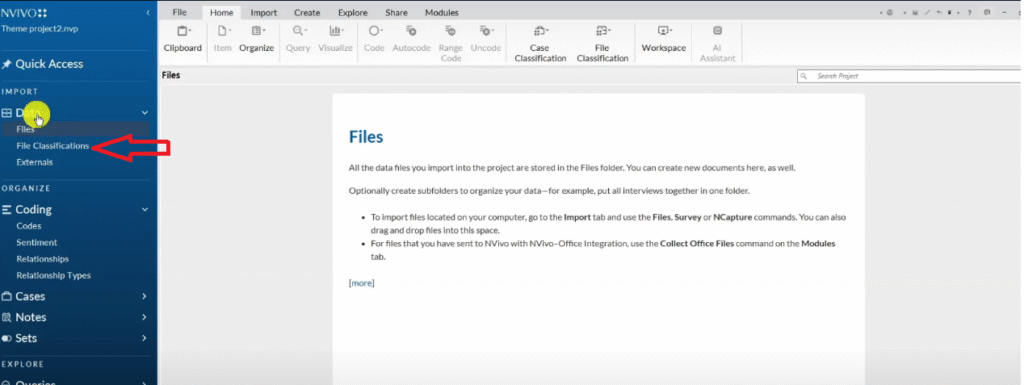Collapse the Data section chevron
Screen dimensions: 1024x385
[x=145, y=113]
